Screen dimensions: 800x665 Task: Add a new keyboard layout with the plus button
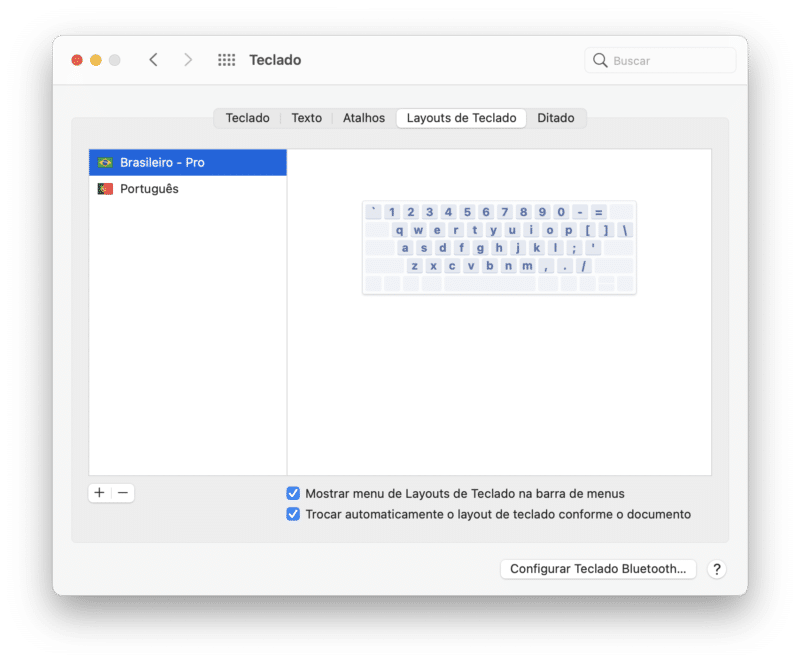(x=99, y=493)
